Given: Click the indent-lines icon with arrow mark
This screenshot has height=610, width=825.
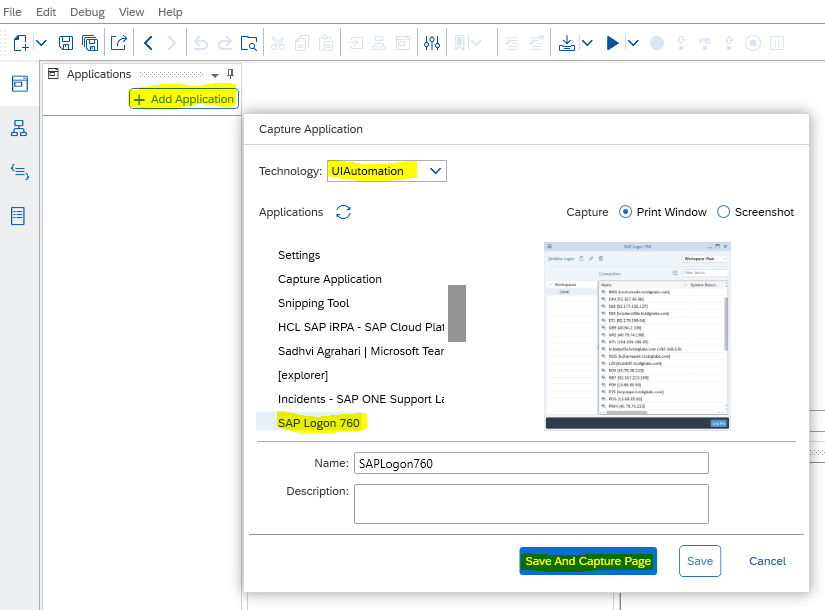Looking at the screenshot, I should coord(536,43).
